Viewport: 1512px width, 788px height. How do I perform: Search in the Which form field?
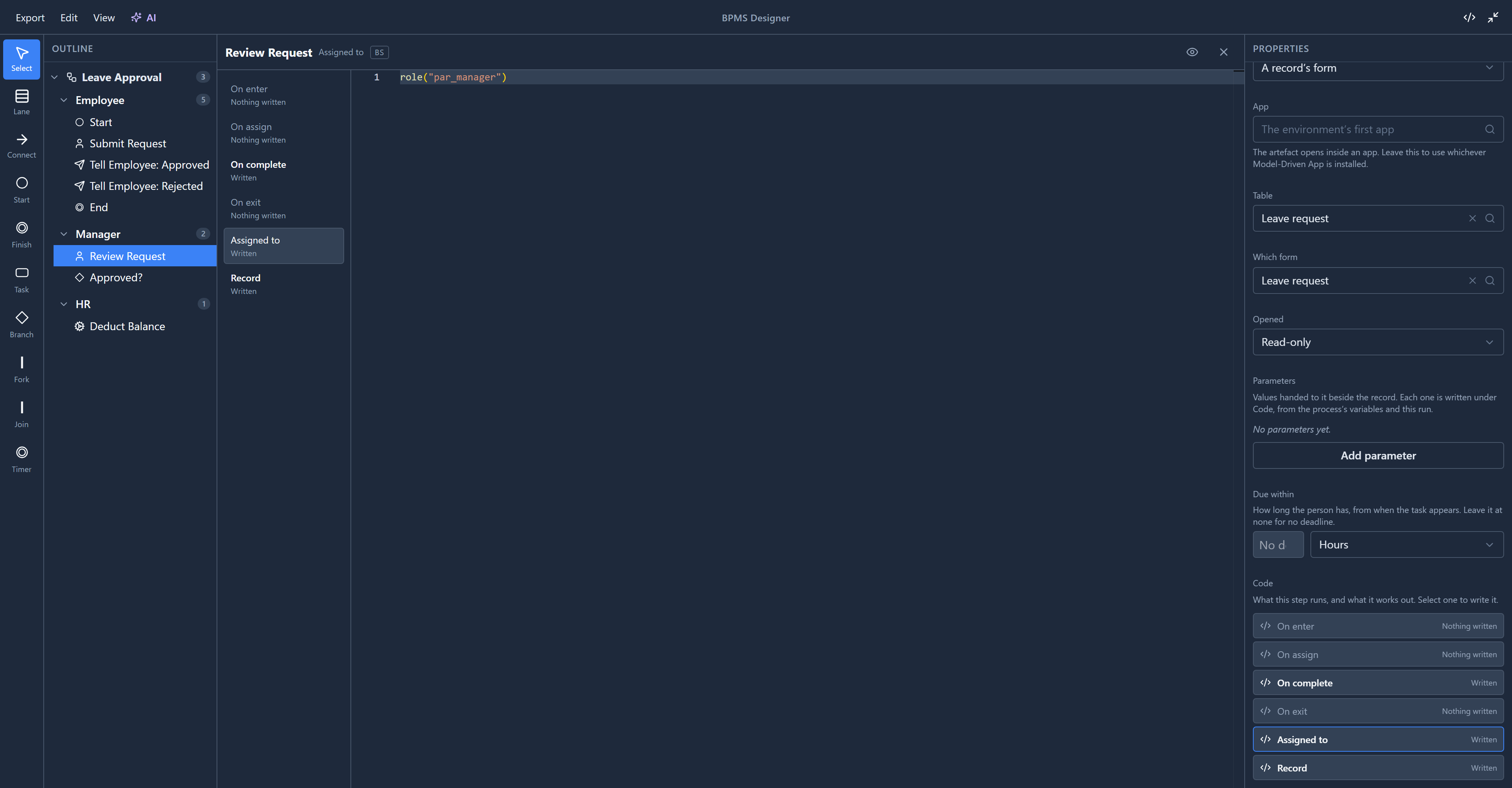pyautogui.click(x=1490, y=281)
